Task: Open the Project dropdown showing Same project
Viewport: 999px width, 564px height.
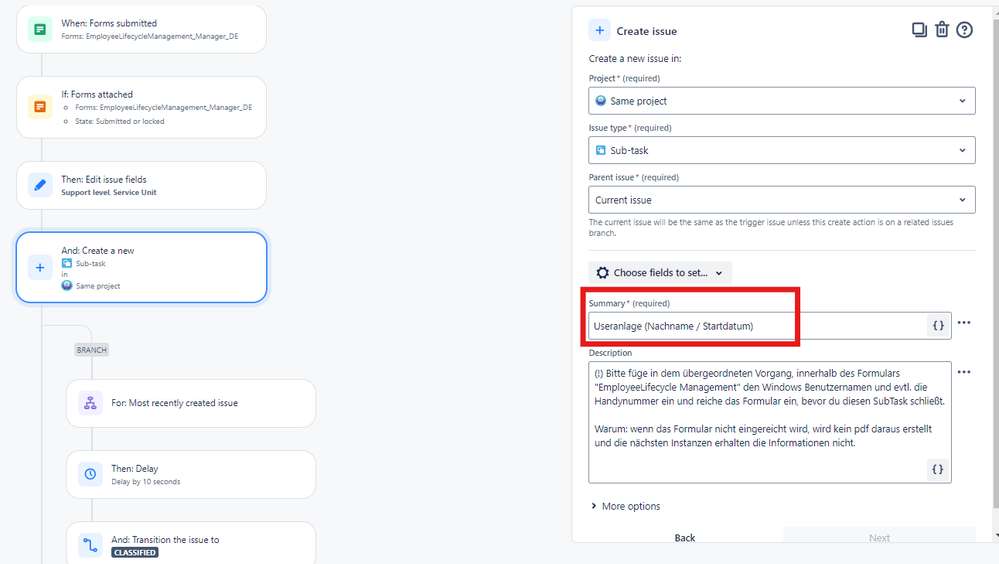Action: tap(782, 101)
